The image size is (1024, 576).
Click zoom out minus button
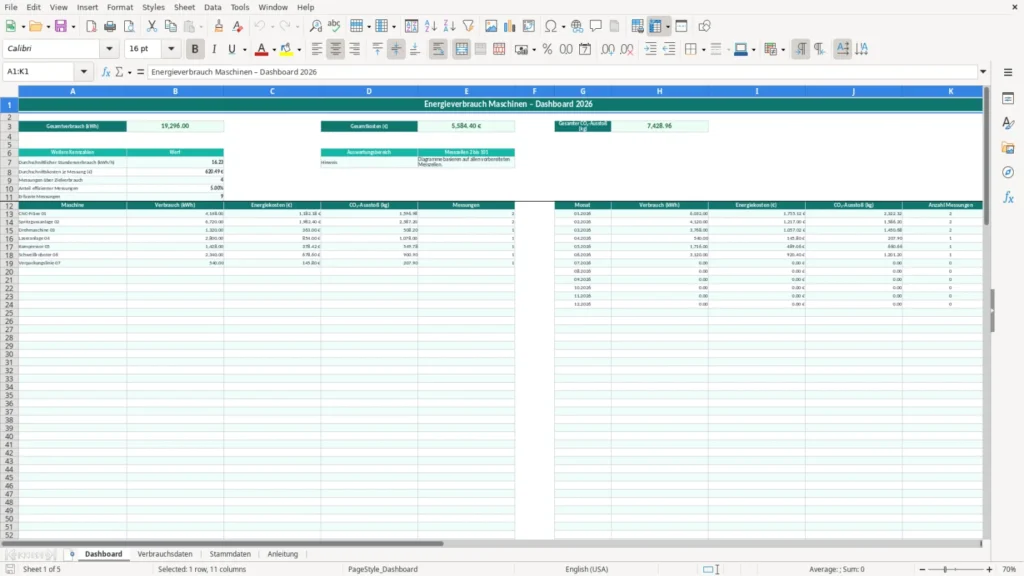pos(922,569)
